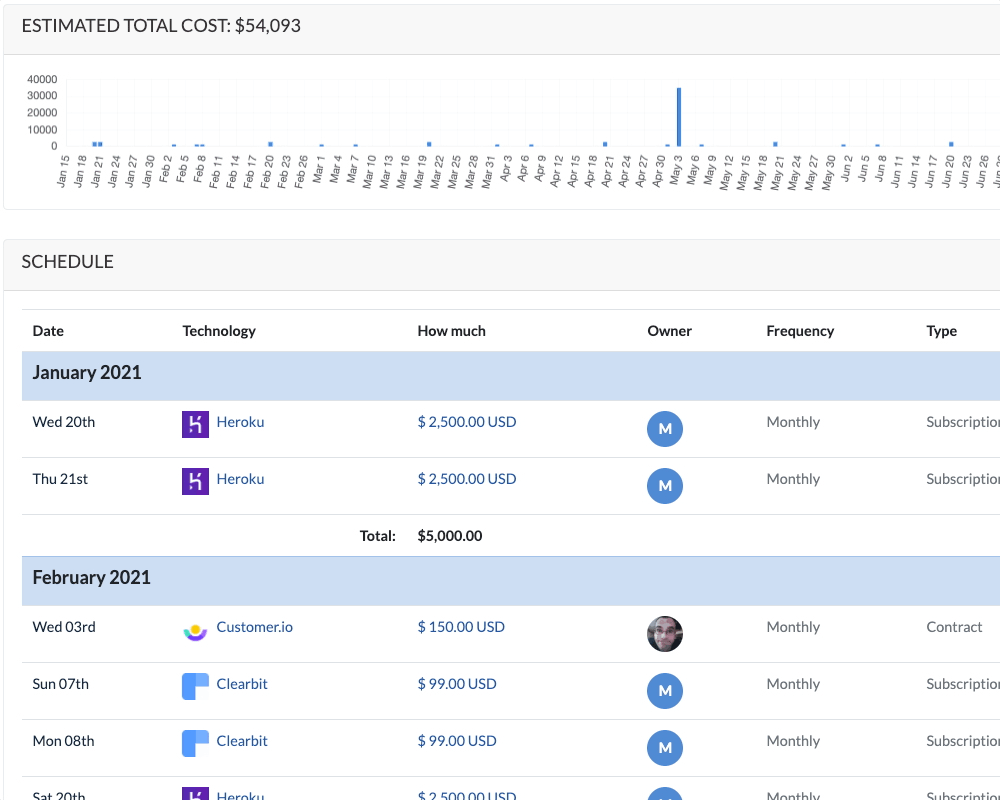Viewport: 1000px width, 800px height.
Task: Click $2,500.00 USD amount on Thu 21st
Action: [467, 478]
